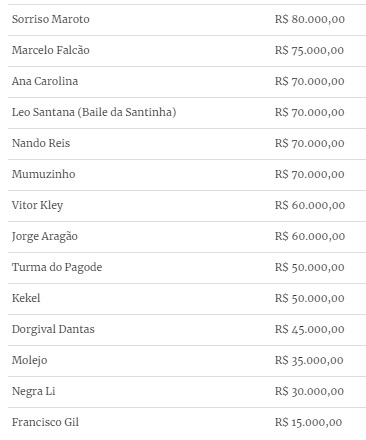Select the R$ 35.000,00 amount
Screen dimensions: 366x440
[x=309, y=360]
